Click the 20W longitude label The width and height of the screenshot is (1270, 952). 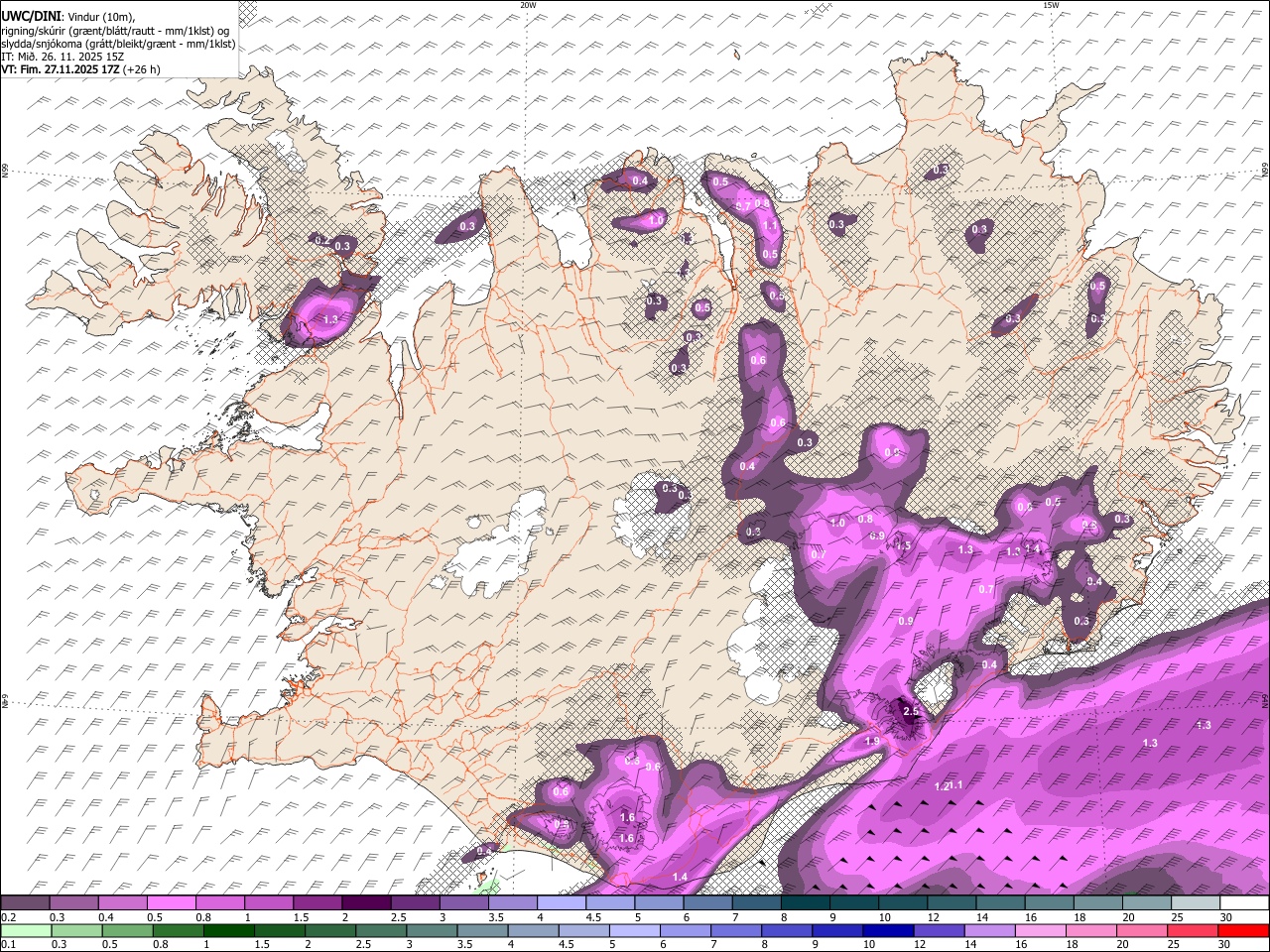(528, 5)
